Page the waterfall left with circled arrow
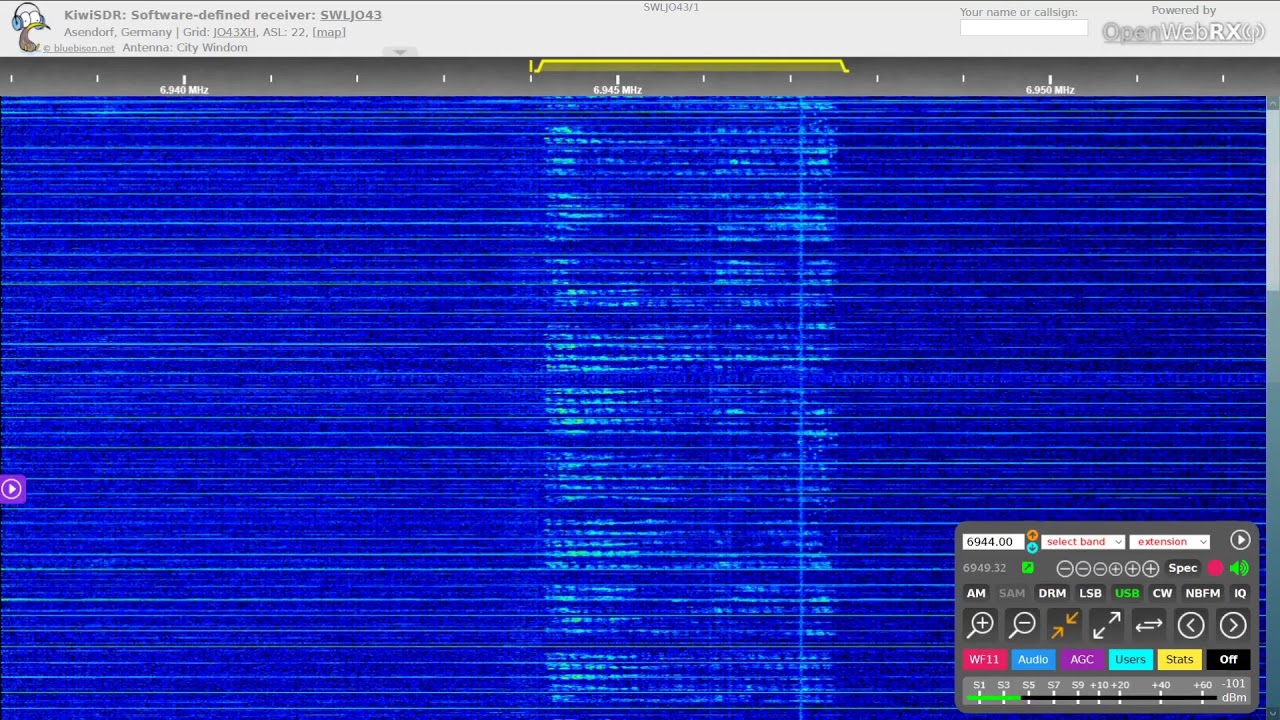Screen dimensions: 1280x720 [1190, 625]
